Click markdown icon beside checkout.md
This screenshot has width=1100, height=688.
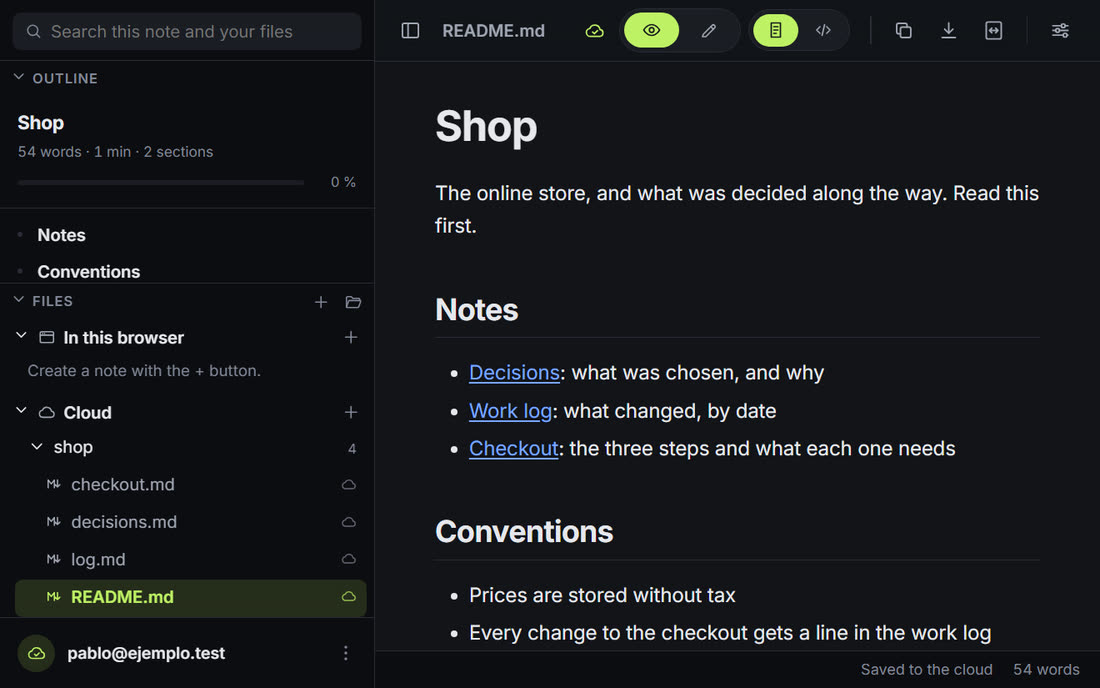click(53, 484)
